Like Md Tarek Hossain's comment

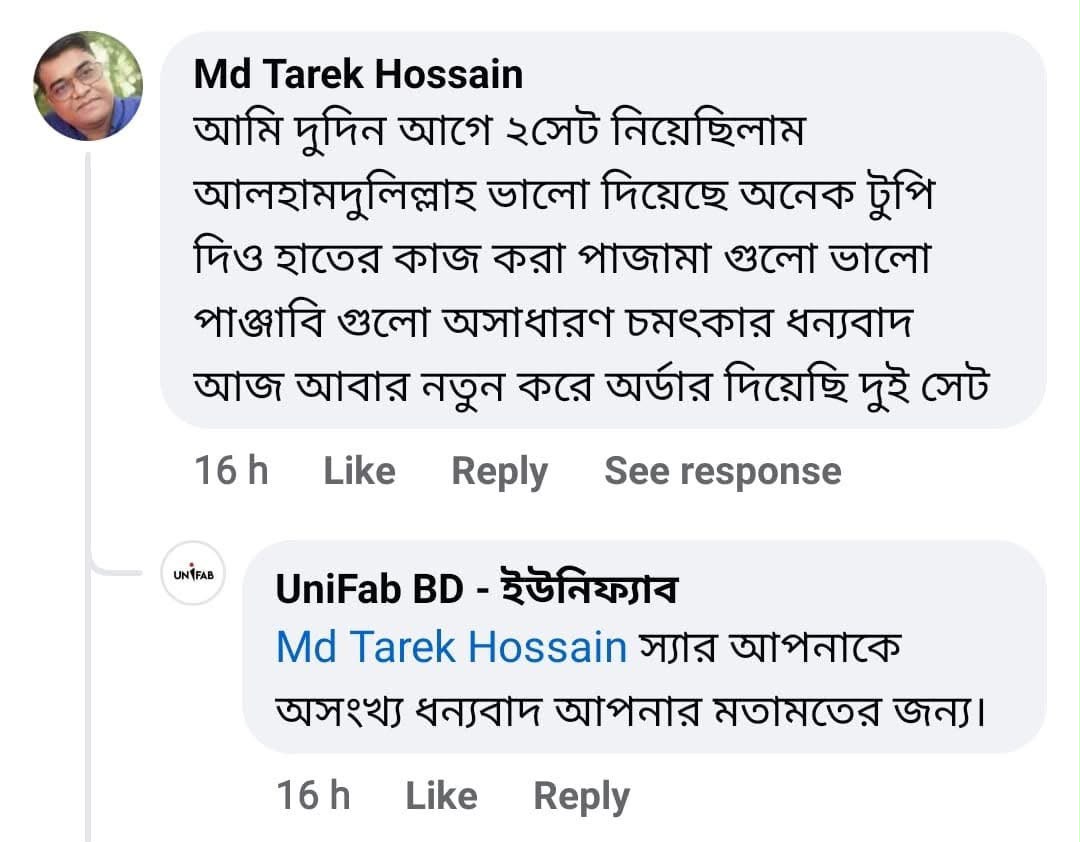point(360,471)
